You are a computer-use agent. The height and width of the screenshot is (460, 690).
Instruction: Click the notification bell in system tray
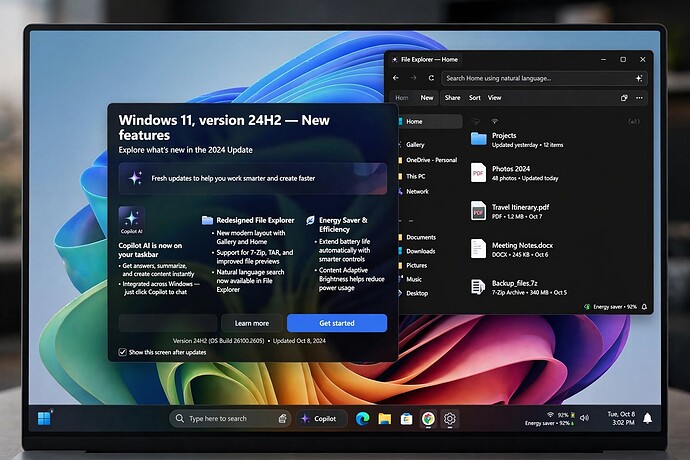pyautogui.click(x=647, y=418)
